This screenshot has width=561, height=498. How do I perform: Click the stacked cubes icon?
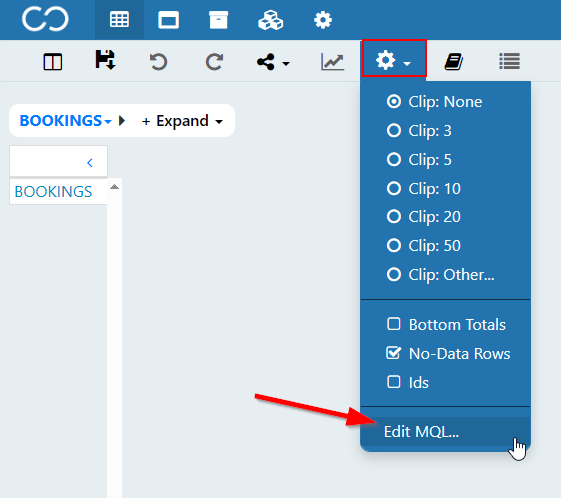[270, 20]
